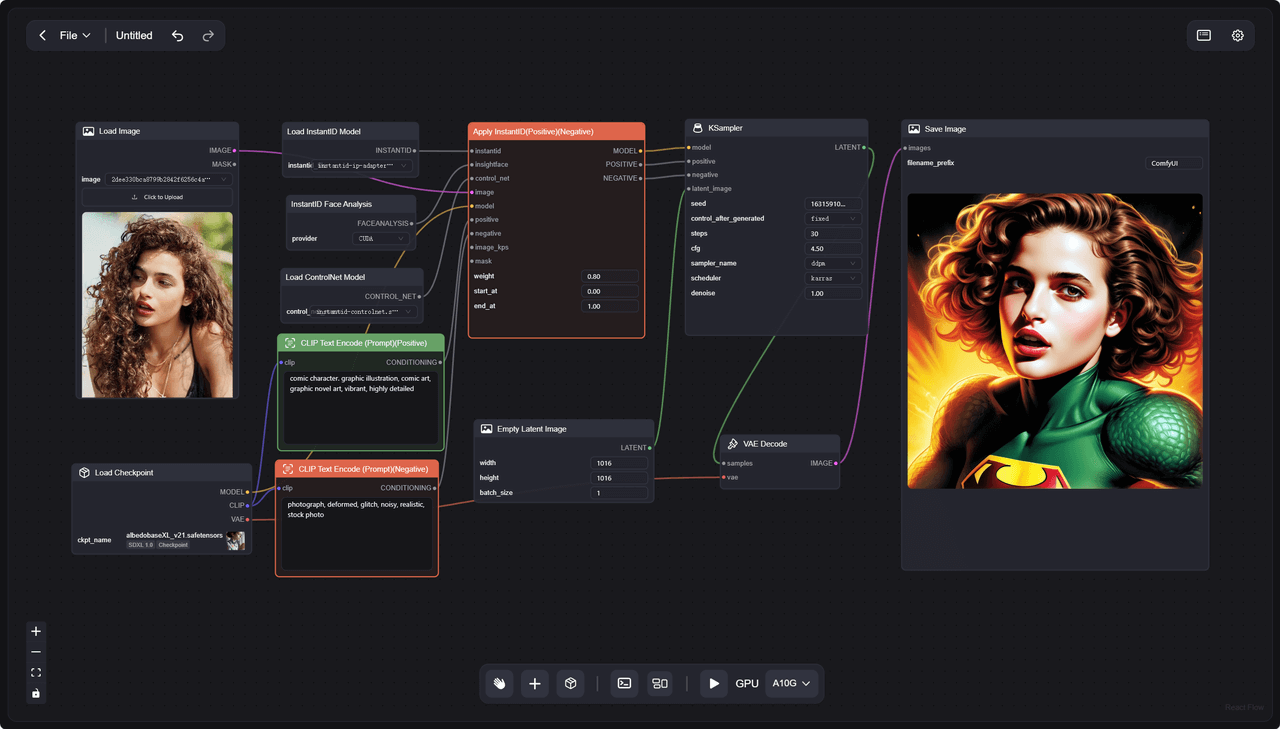1280x729 pixels.
Task: Edit the denoise value 1.00
Action: coord(834,293)
